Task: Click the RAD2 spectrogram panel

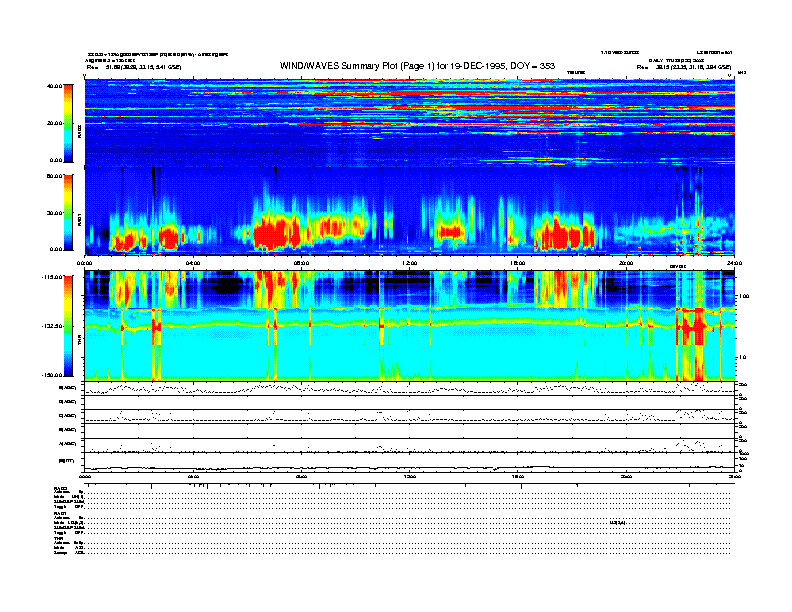Action: click(410, 122)
